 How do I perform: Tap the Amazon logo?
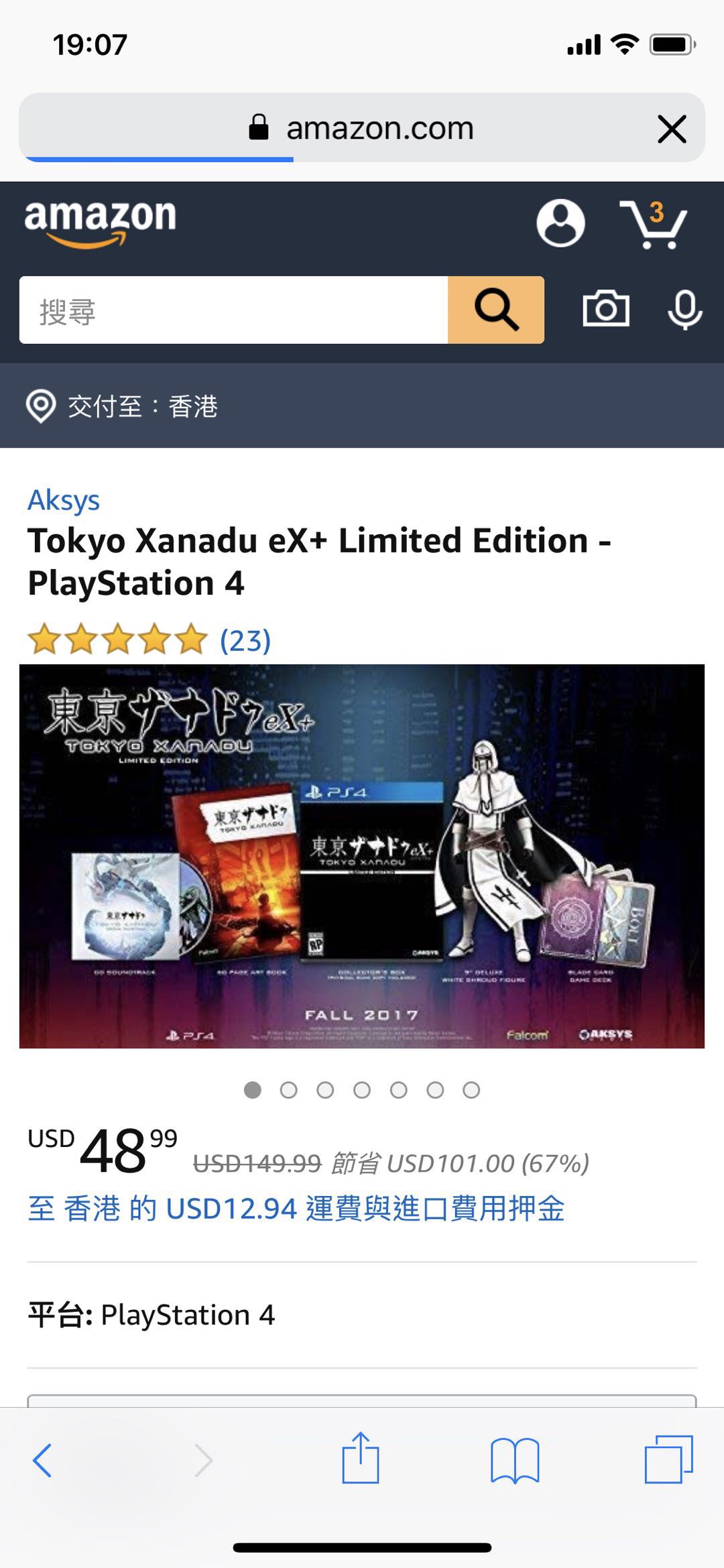101,224
